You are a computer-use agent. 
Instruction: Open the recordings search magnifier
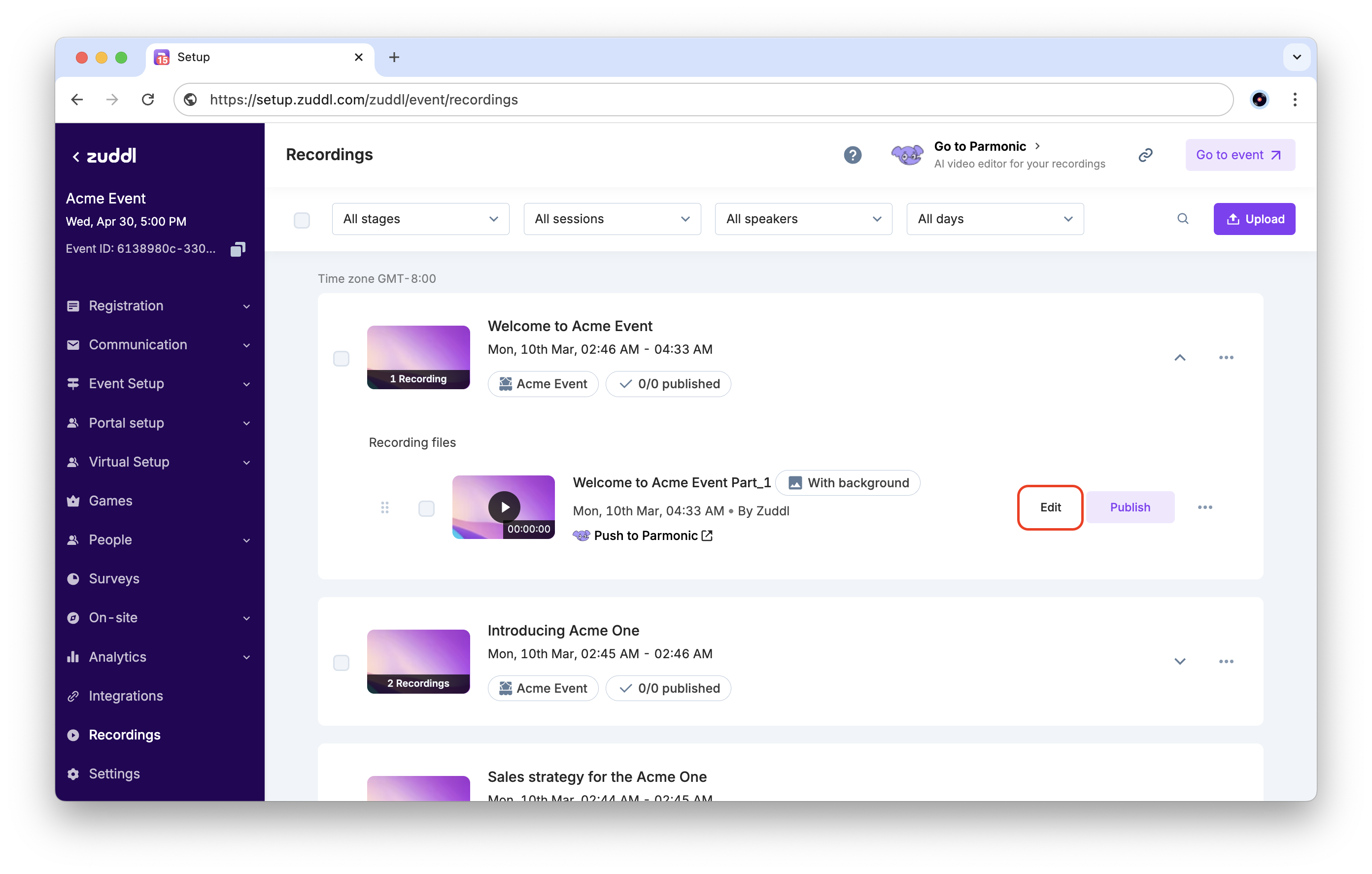[x=1183, y=219]
